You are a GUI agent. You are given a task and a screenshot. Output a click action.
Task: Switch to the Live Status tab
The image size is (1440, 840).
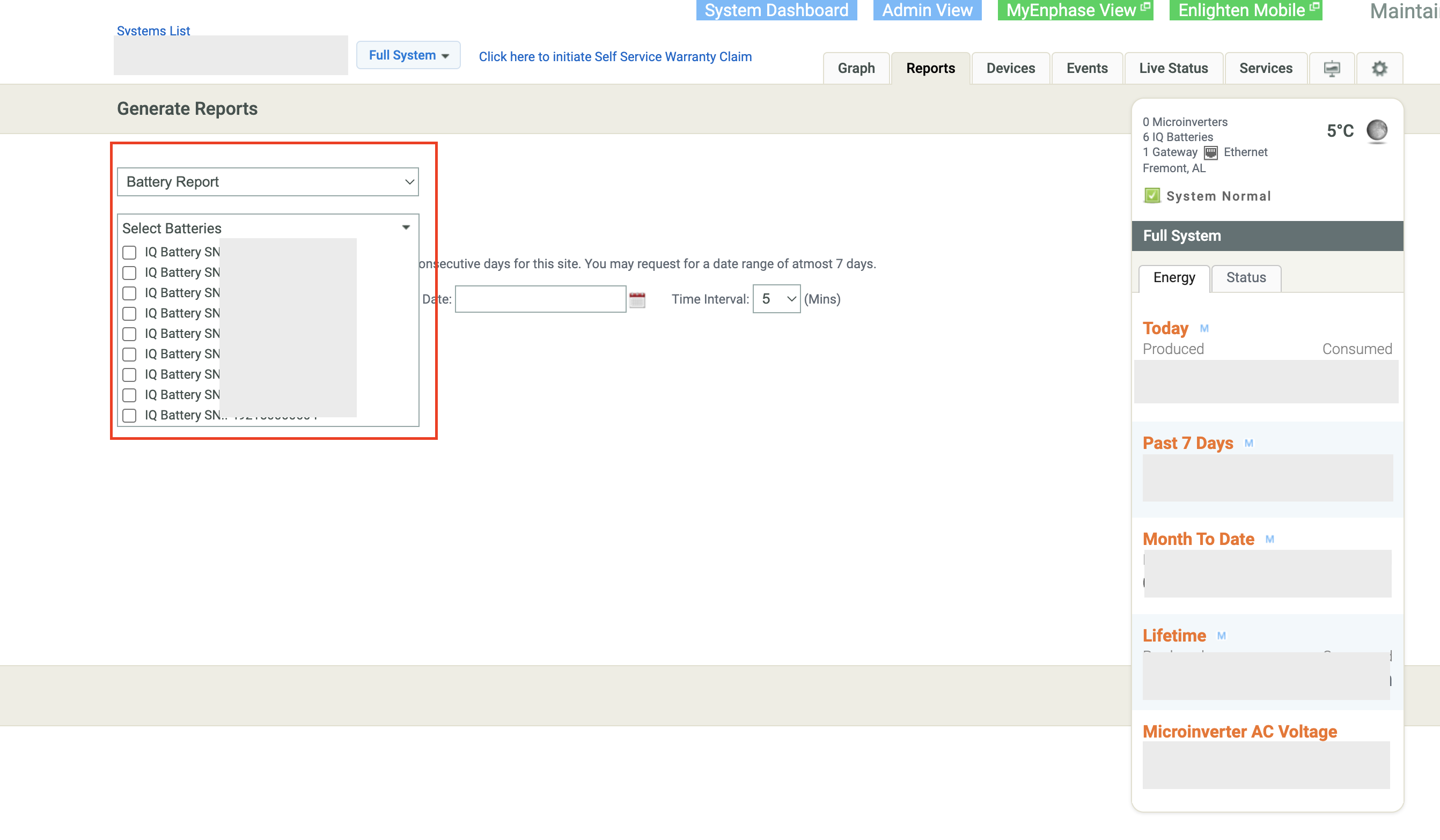(1173, 69)
